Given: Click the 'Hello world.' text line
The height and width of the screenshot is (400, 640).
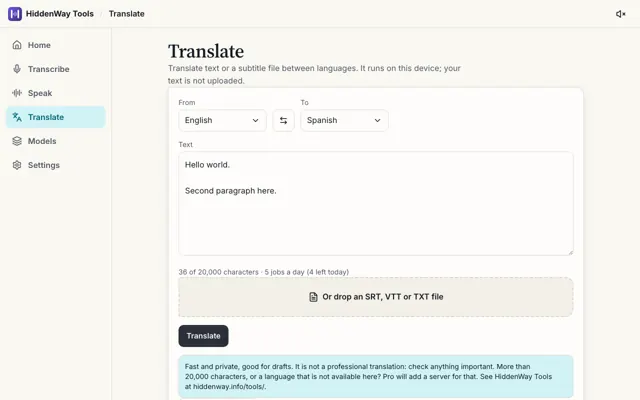Looking at the screenshot, I should [x=207, y=165].
